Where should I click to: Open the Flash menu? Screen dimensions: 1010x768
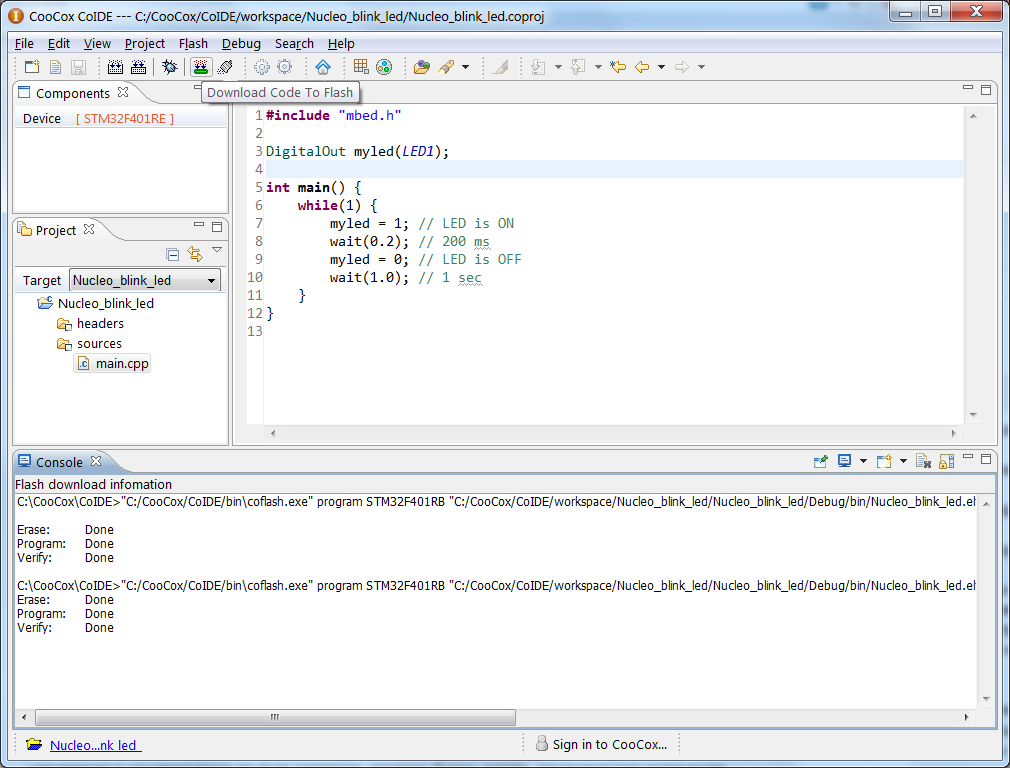193,43
